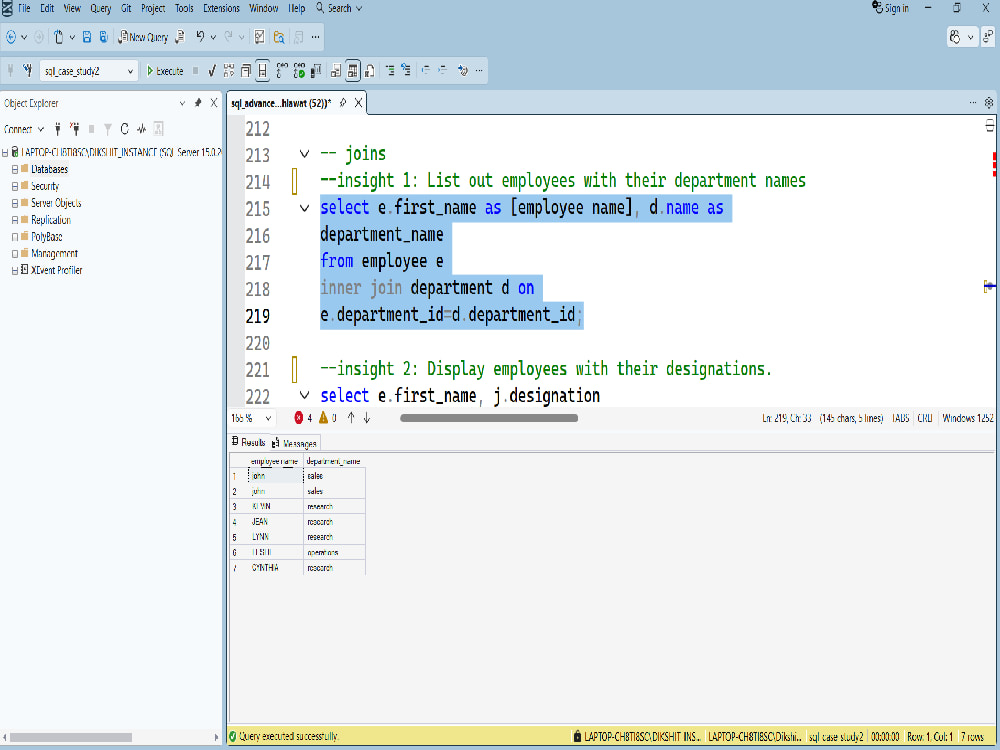Open the Find in Files folder-search icon
The image size is (1000, 750).
tap(279, 37)
